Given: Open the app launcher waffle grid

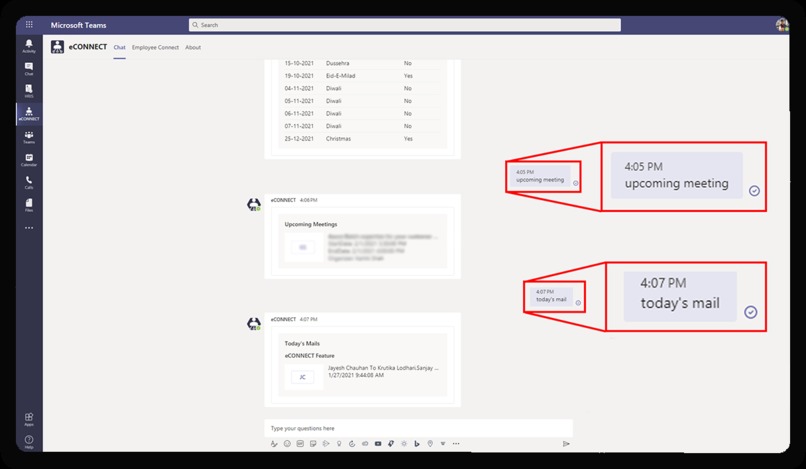Looking at the screenshot, I should click(29, 24).
